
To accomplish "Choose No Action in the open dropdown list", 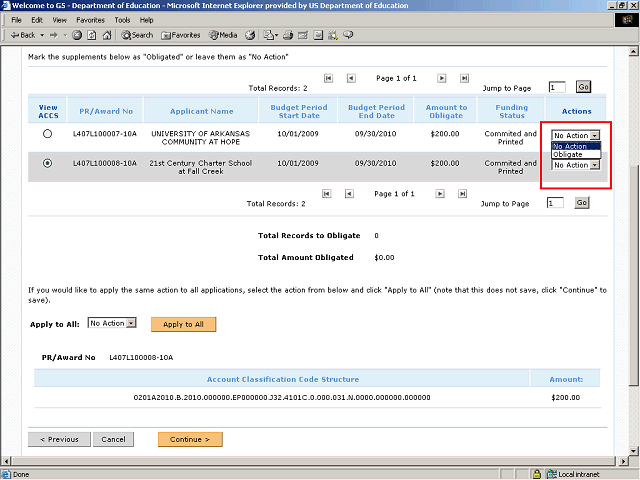I will point(576,146).
